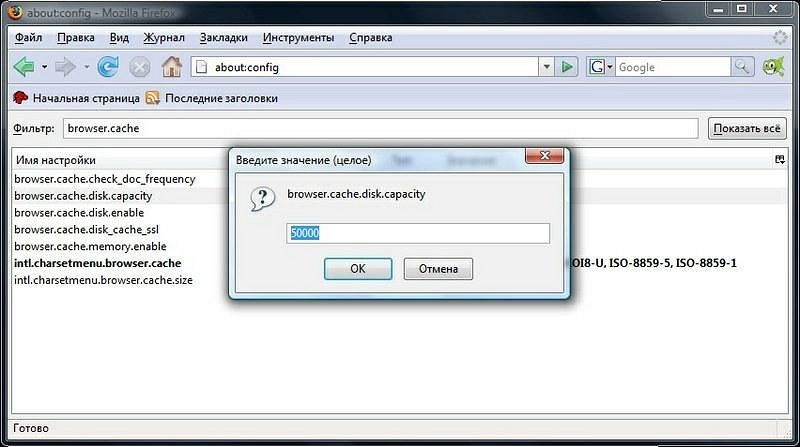Click the Forward arrow button
800x447 pixels.
[65, 67]
